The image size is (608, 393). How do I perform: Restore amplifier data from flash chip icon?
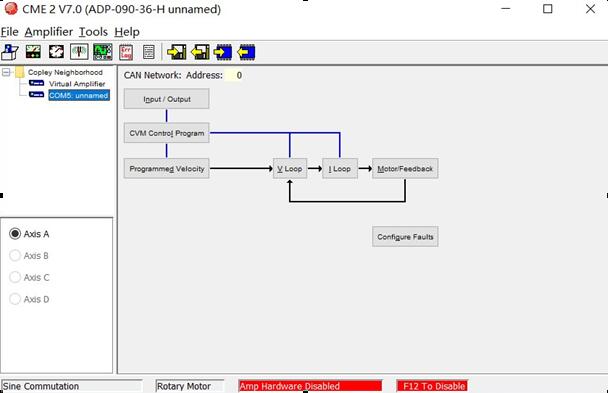[247, 52]
